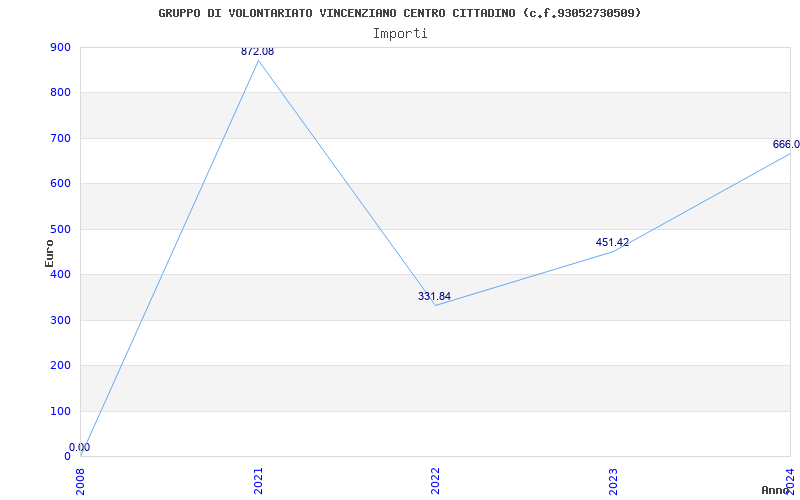
Task: Select the 331.84 data point label
Action: pyautogui.click(x=434, y=296)
